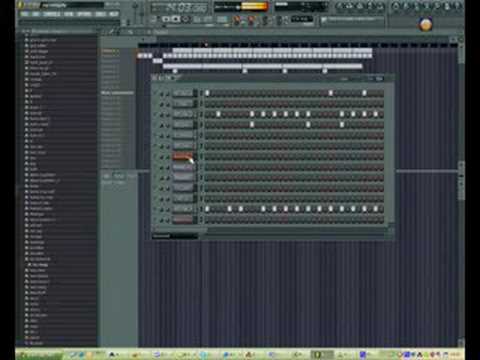Open the HELP menu in menu bar
The height and width of the screenshot is (360, 480).
coord(114,14)
